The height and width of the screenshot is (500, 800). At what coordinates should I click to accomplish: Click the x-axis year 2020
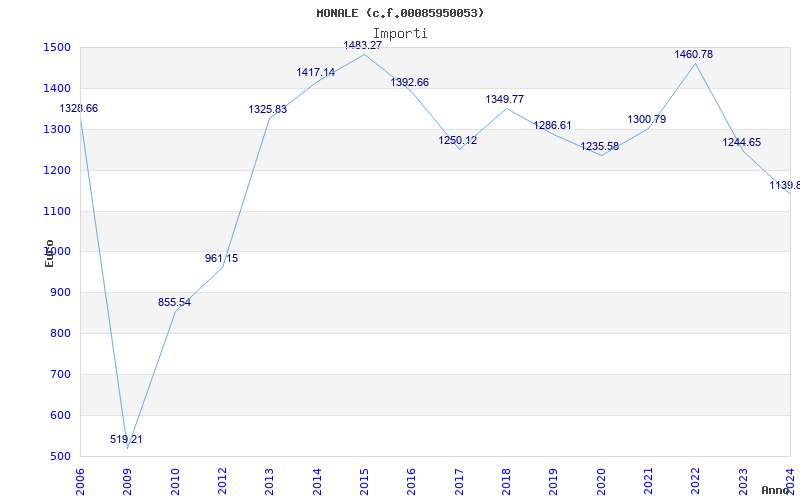click(x=601, y=482)
